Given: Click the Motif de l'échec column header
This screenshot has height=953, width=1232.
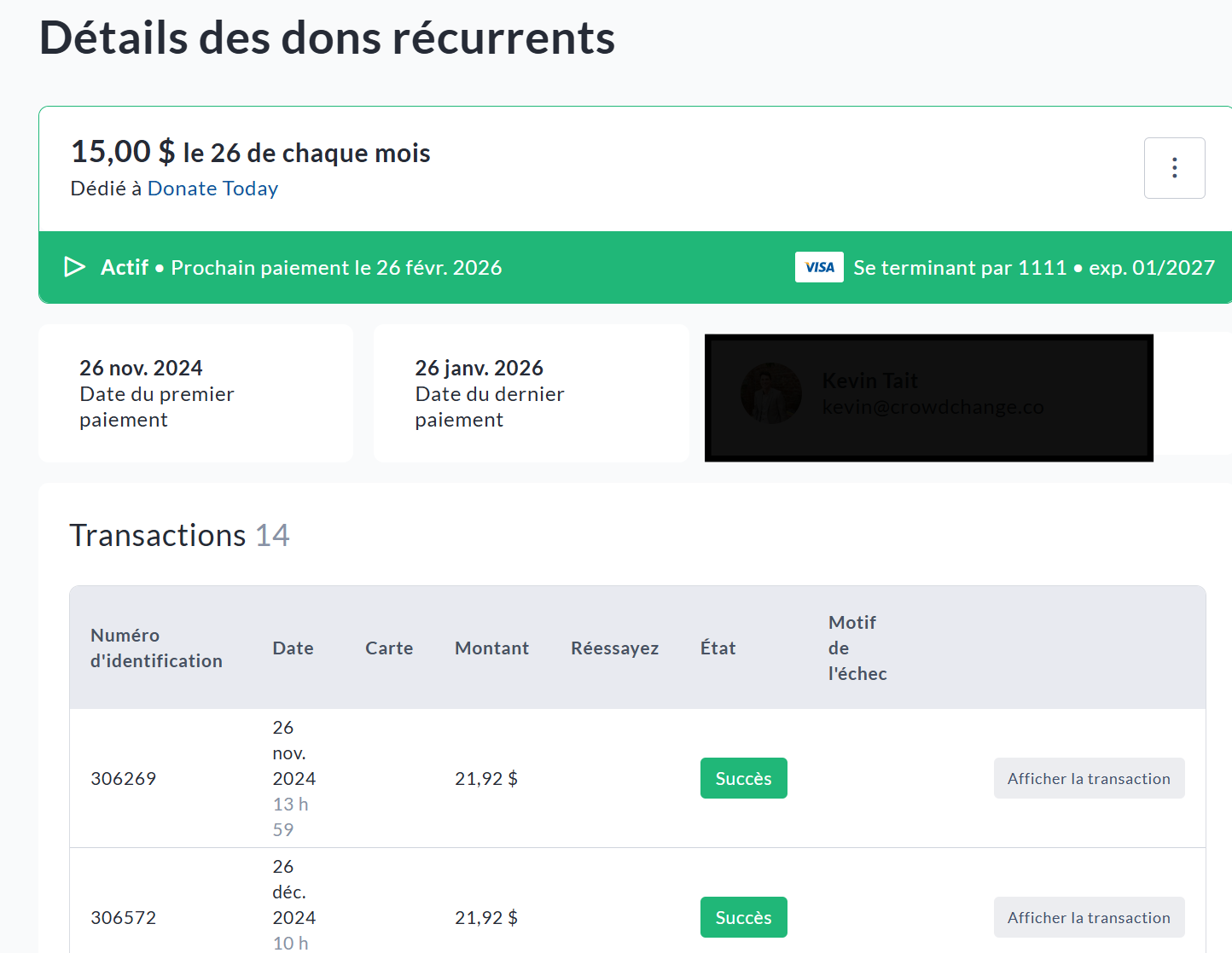Looking at the screenshot, I should (x=857, y=648).
